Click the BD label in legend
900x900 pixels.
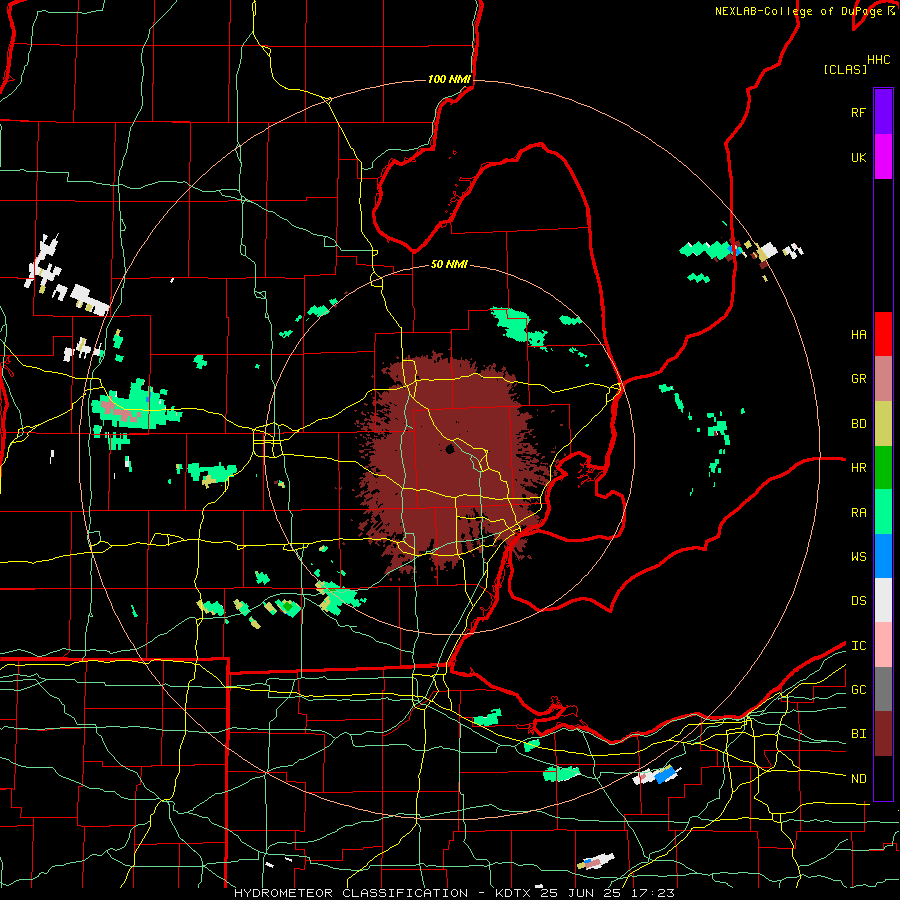click(x=858, y=424)
